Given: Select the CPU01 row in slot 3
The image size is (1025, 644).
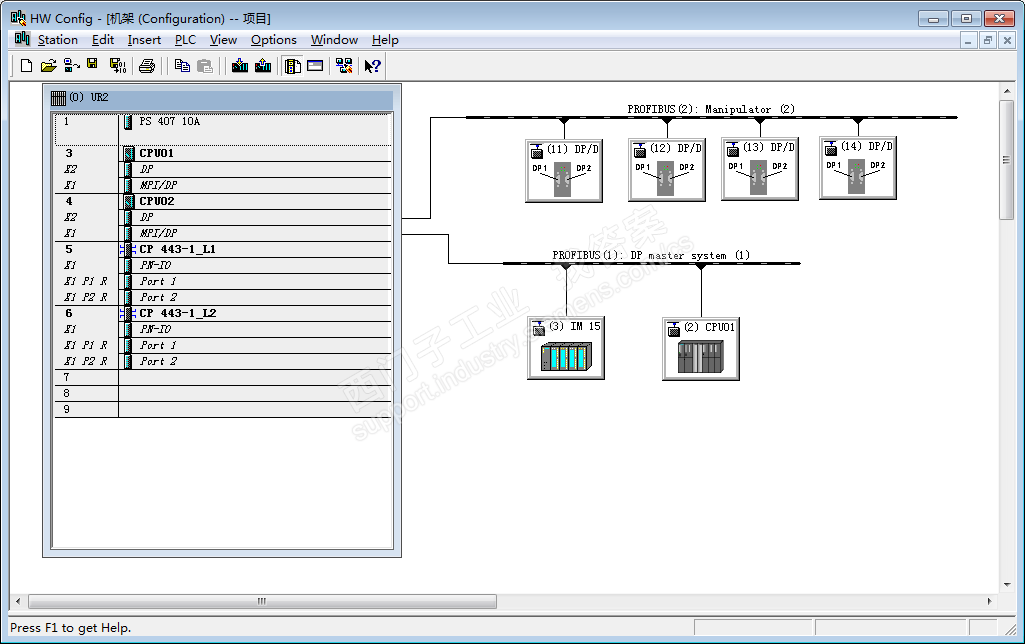Looking at the screenshot, I should point(223,153).
